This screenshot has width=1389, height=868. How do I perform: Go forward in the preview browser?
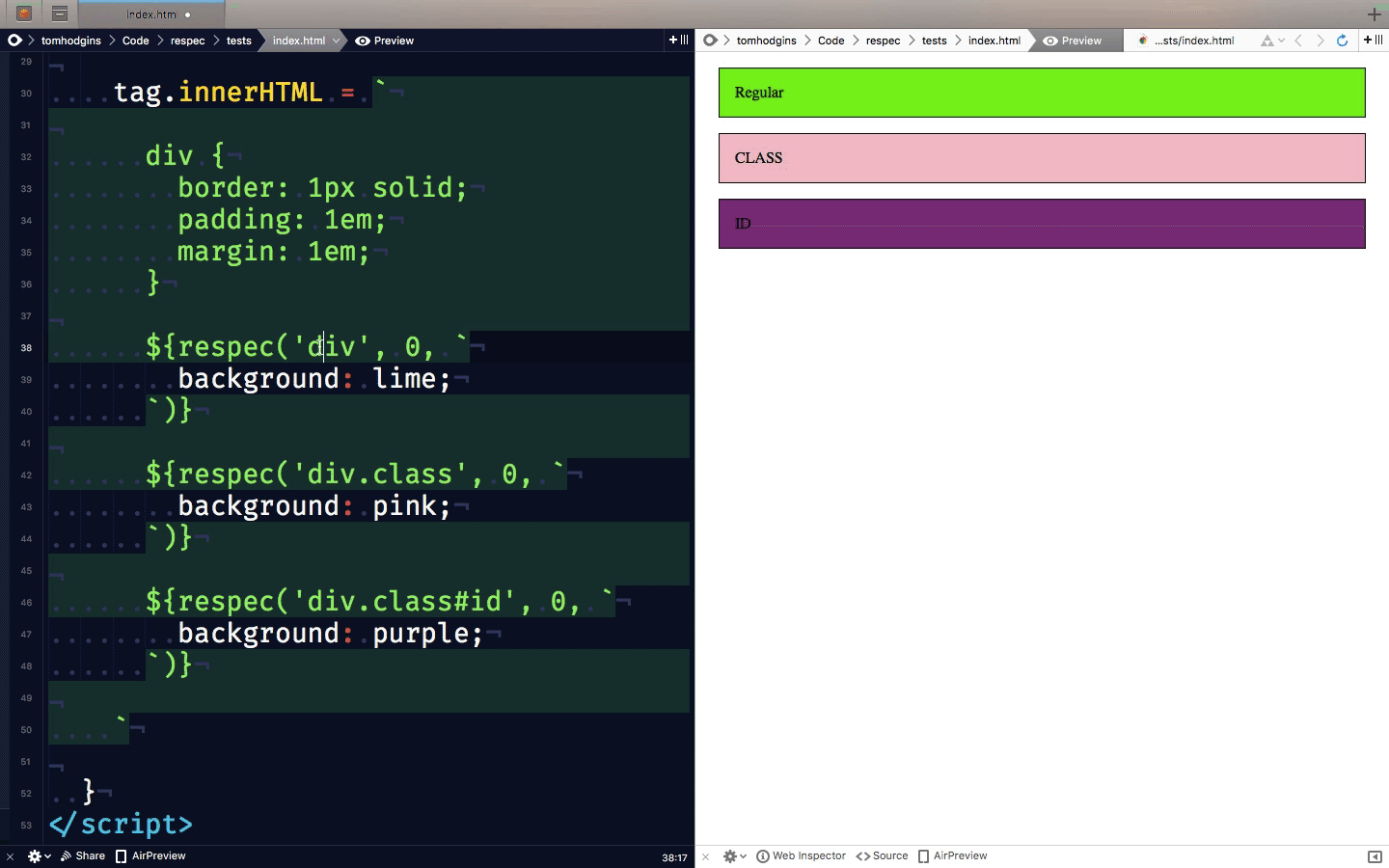(x=1320, y=41)
